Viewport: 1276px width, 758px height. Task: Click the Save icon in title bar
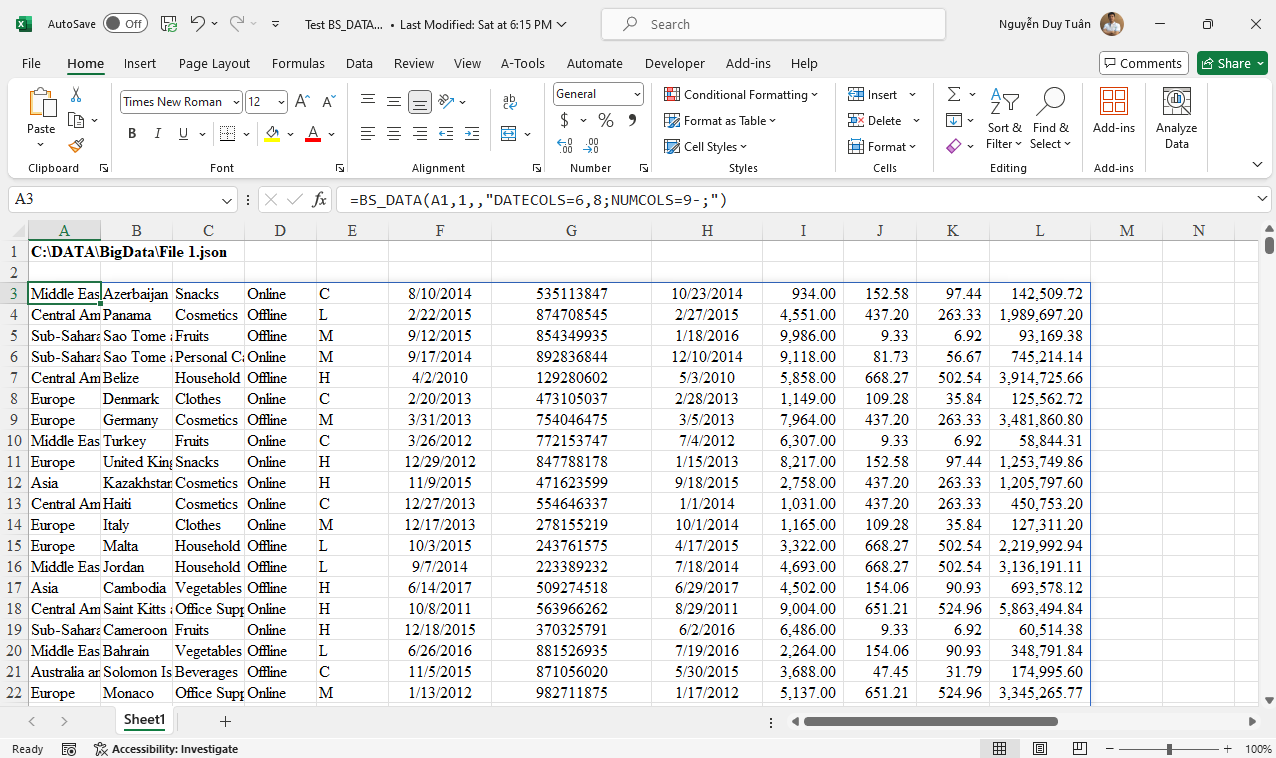pos(169,24)
